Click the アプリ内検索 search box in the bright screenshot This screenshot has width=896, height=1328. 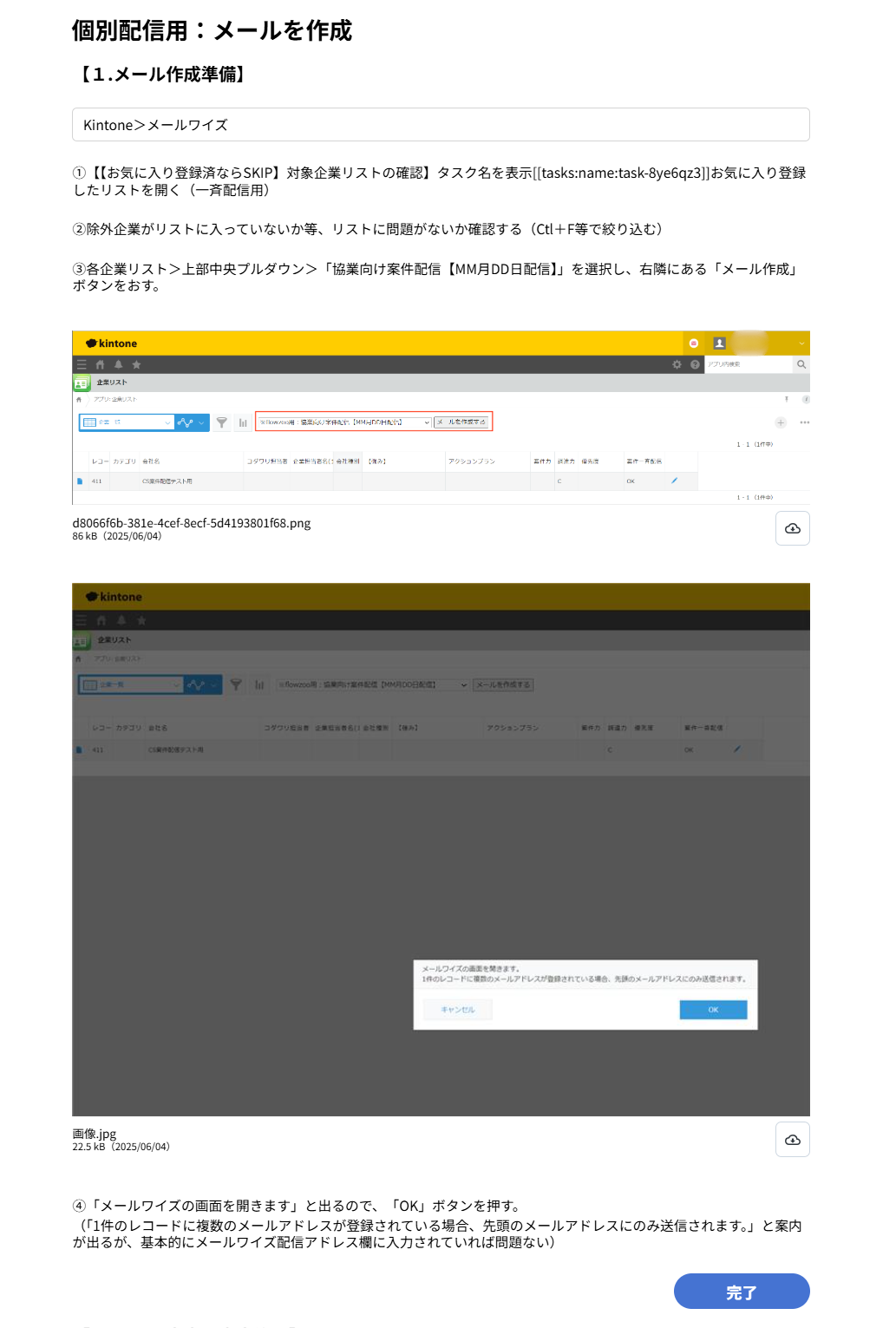[749, 365]
